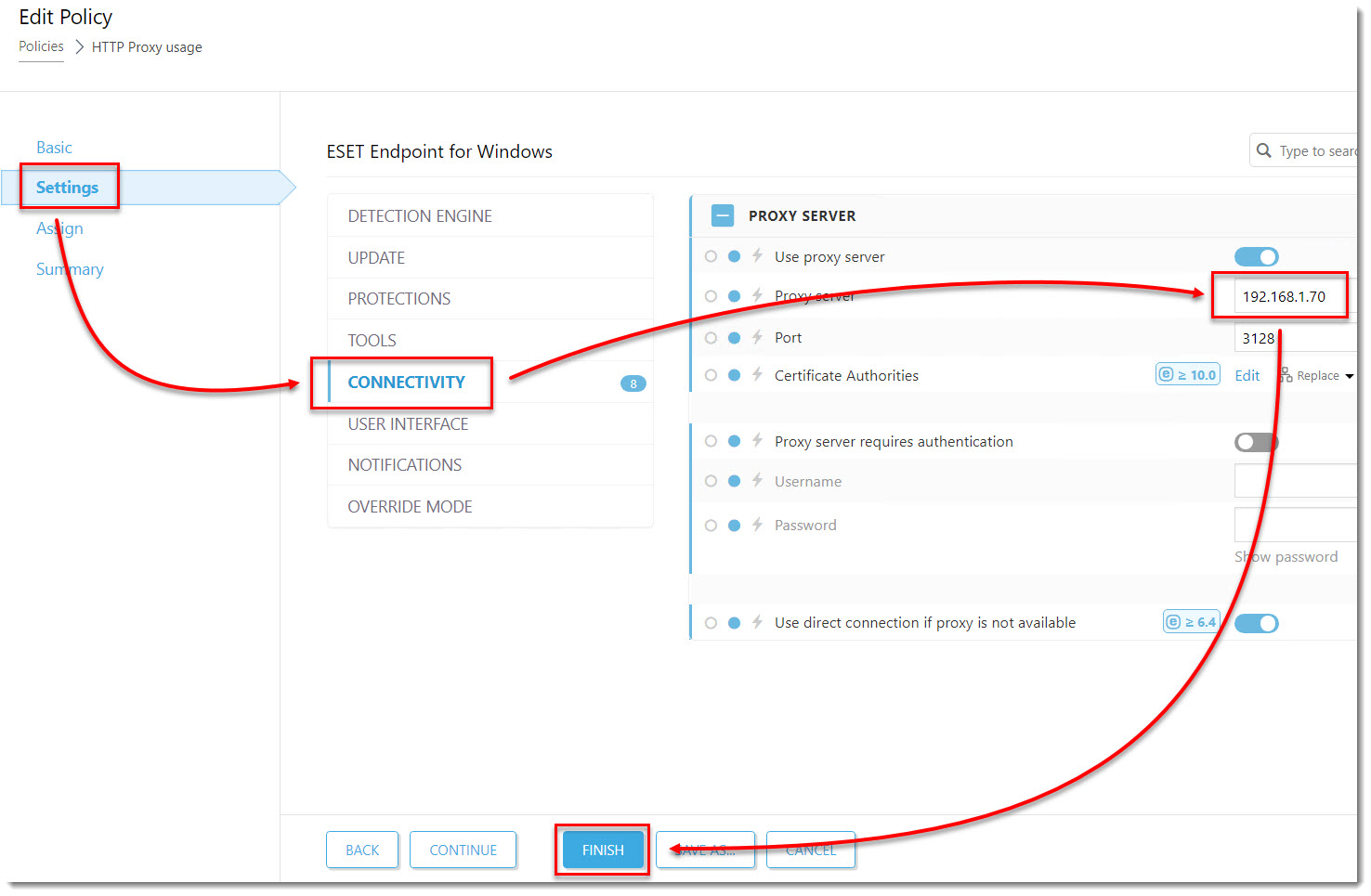This screenshot has width=1371, height=896.
Task: Click lightning force icon on Certificate Authorities row
Action: [757, 374]
